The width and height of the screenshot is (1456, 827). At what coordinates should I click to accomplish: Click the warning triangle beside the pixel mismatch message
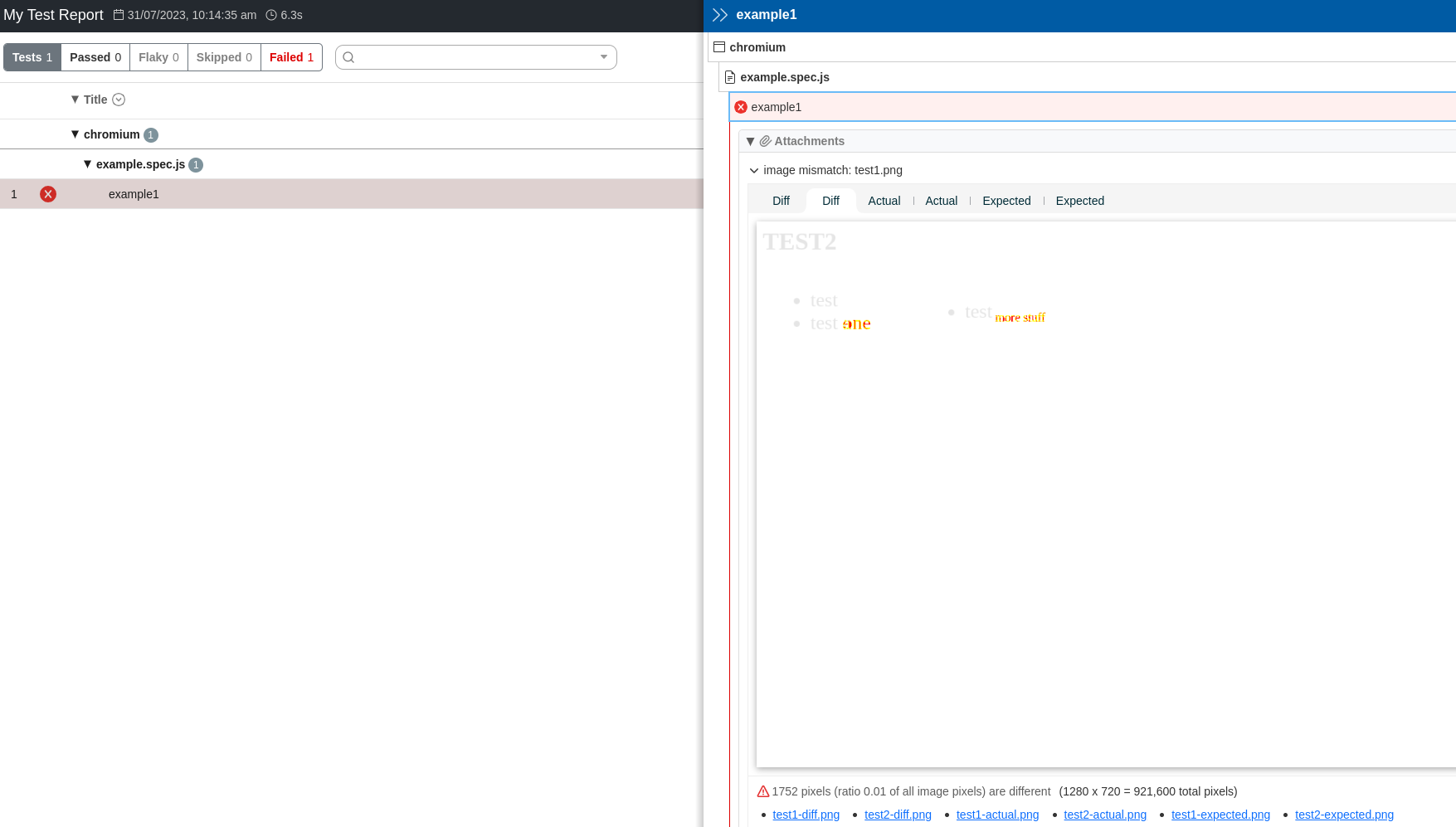coord(762,791)
